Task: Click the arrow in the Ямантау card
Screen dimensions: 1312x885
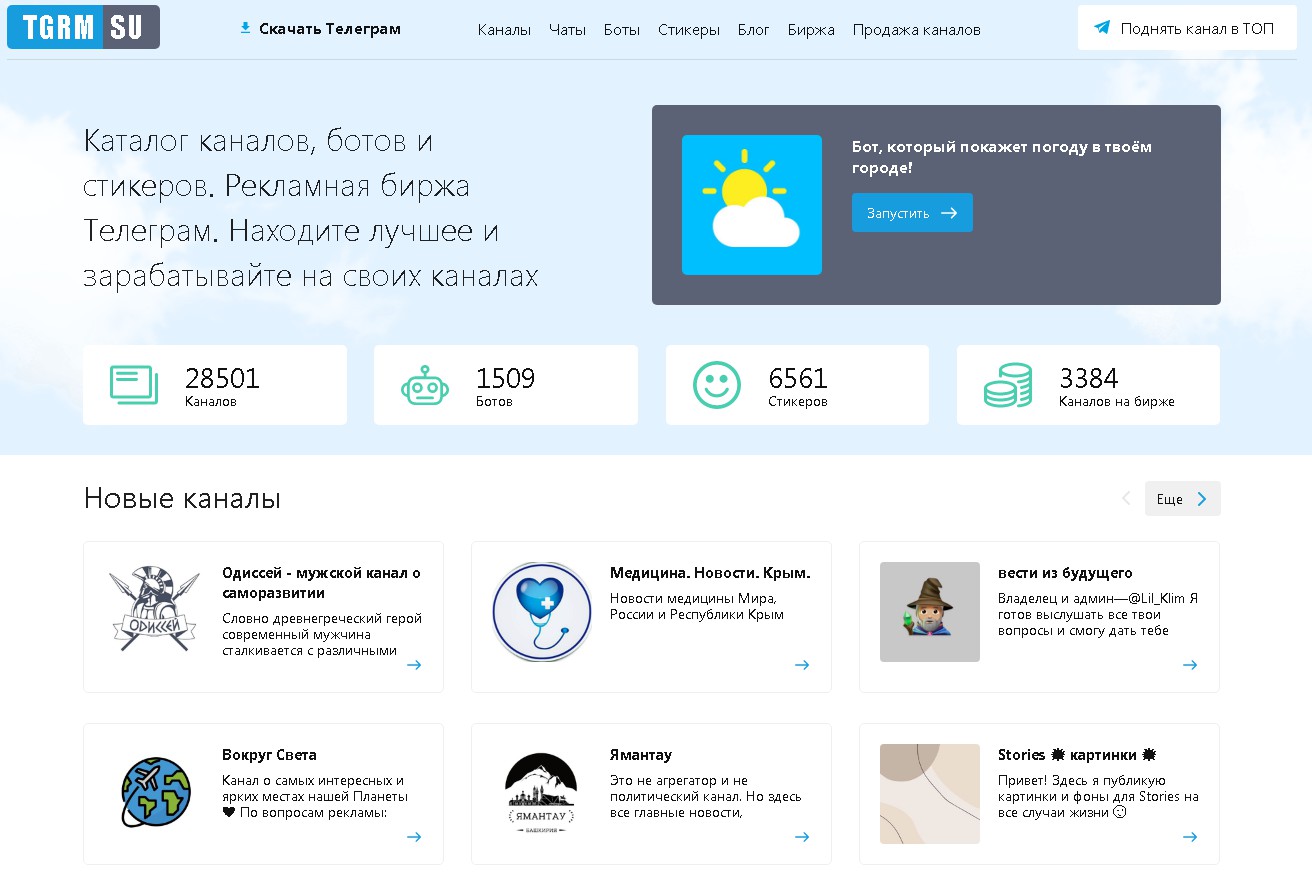Action: pyautogui.click(x=802, y=837)
